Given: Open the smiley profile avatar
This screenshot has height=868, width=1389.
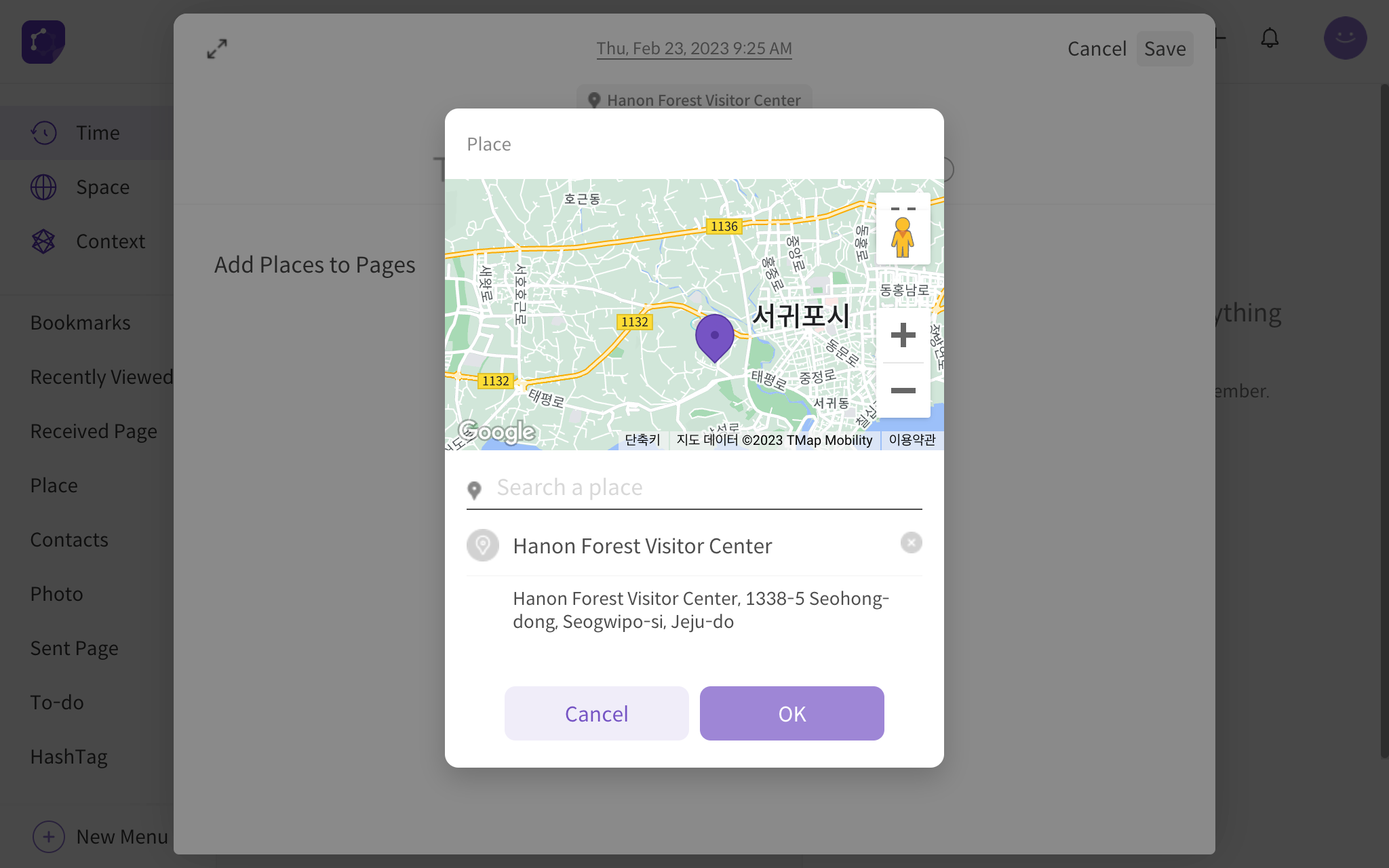Looking at the screenshot, I should (1345, 38).
